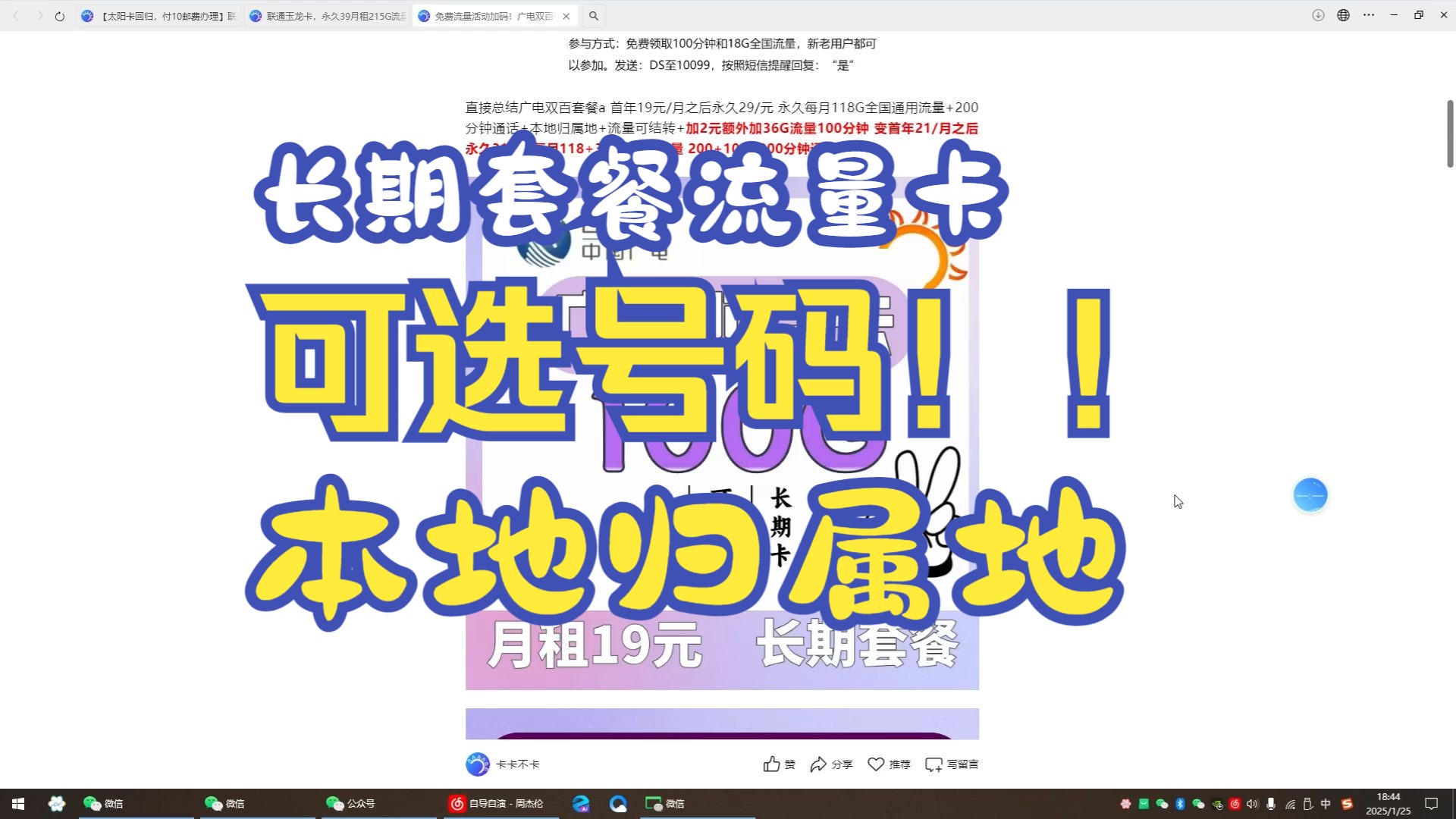Click the vertical page scrollbar thumb
The height and width of the screenshot is (819, 1456).
[x=1450, y=133]
